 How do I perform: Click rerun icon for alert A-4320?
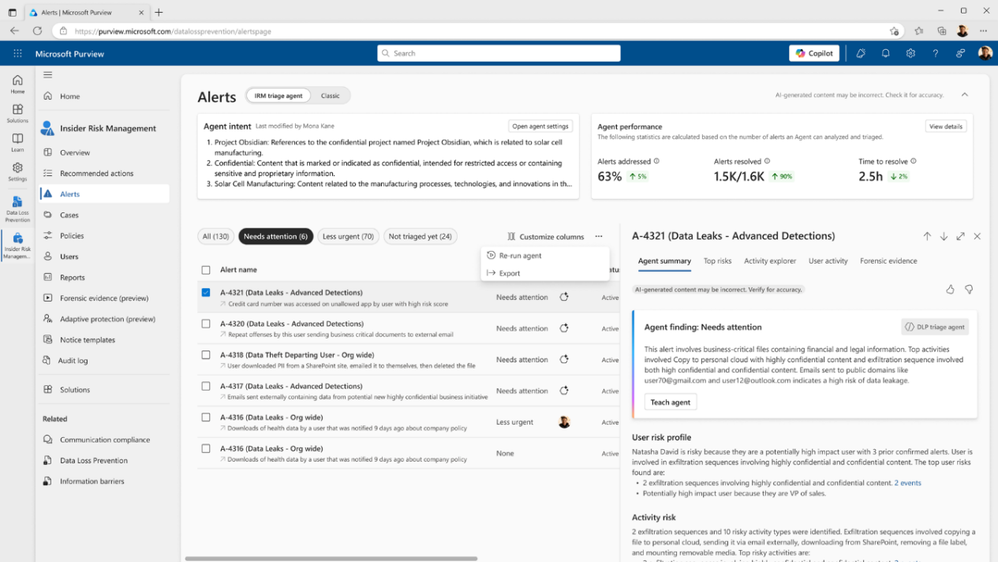[564, 328]
